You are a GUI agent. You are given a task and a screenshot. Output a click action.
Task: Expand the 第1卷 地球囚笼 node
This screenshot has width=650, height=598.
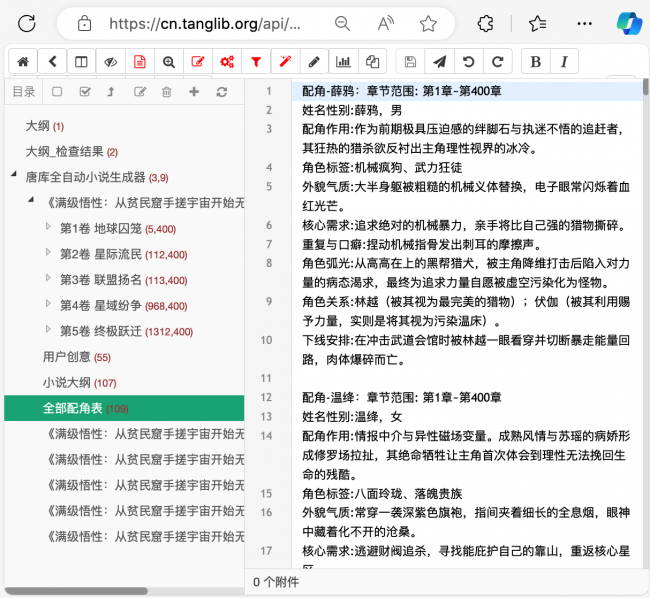click(48, 228)
